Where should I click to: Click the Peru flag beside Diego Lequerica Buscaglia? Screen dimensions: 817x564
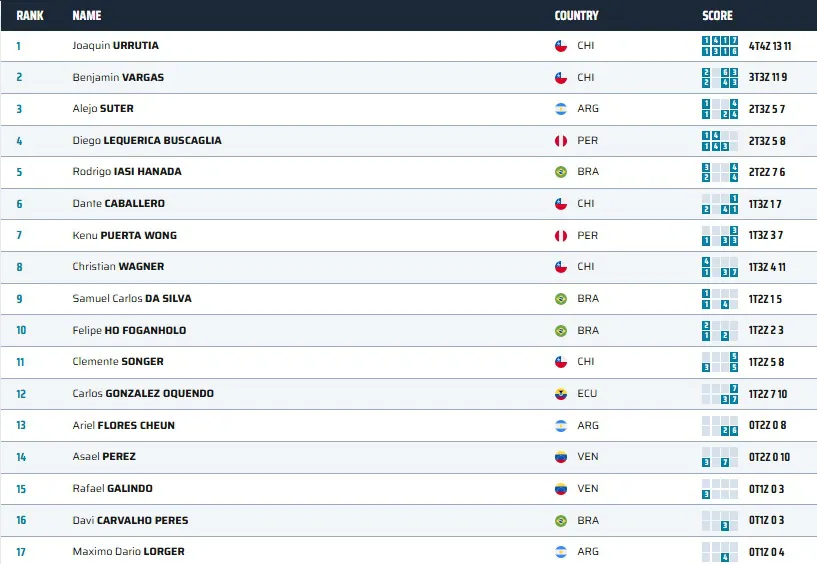coord(561,141)
